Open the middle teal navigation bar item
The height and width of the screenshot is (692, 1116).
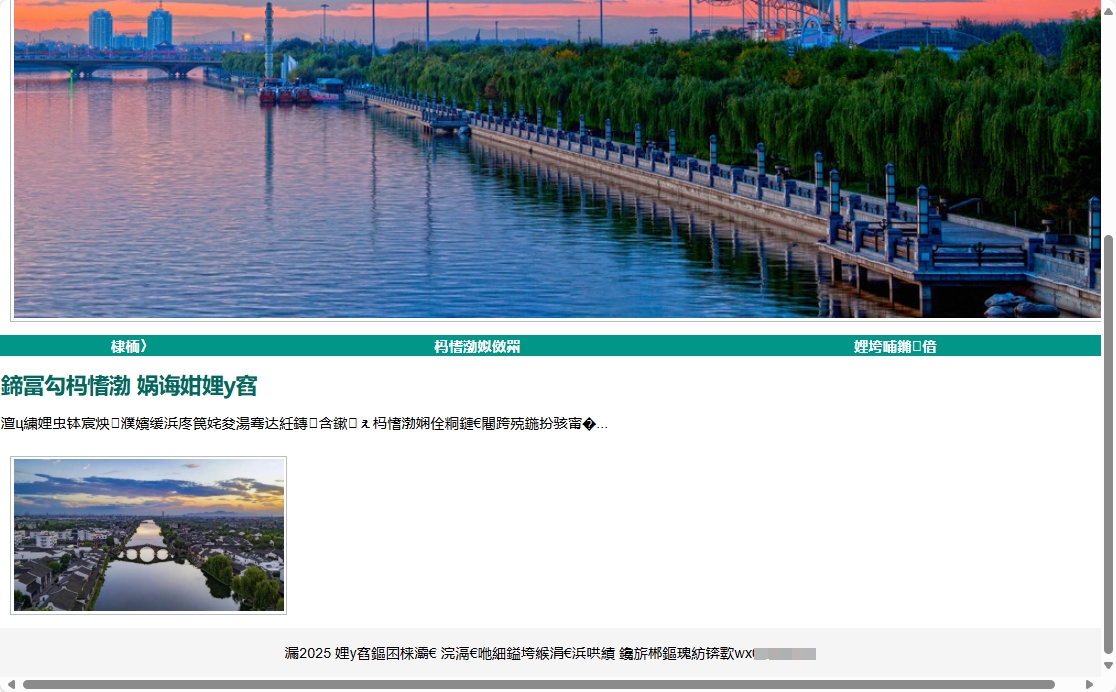click(477, 347)
